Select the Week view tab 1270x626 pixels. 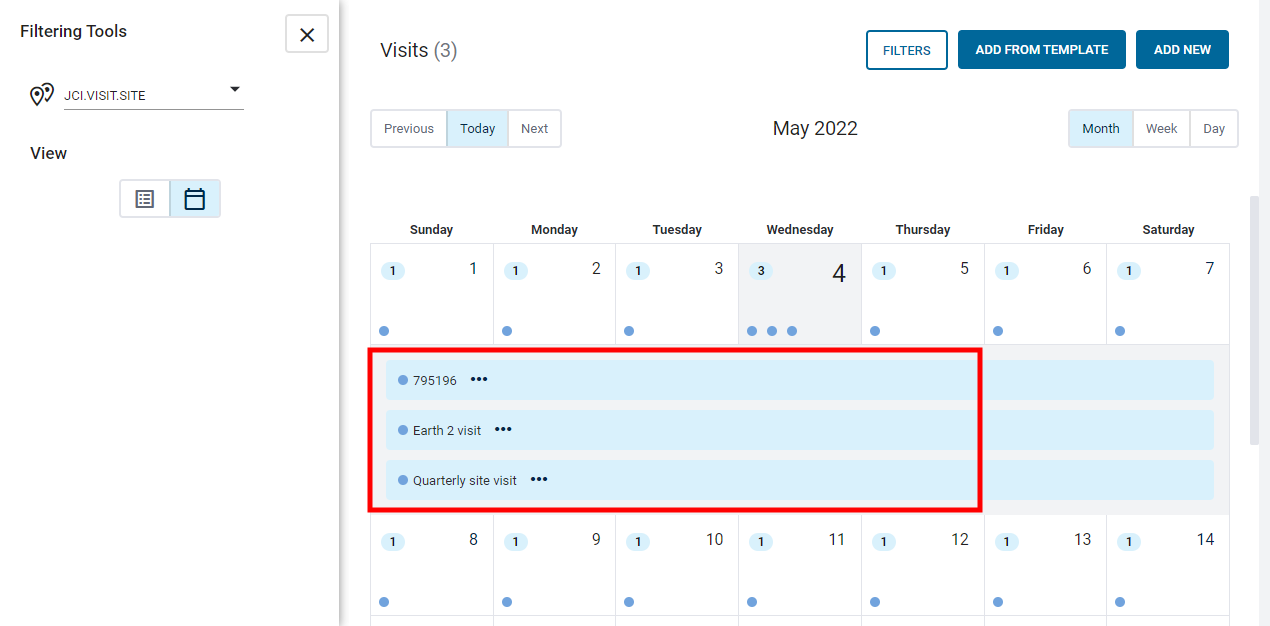1162,129
